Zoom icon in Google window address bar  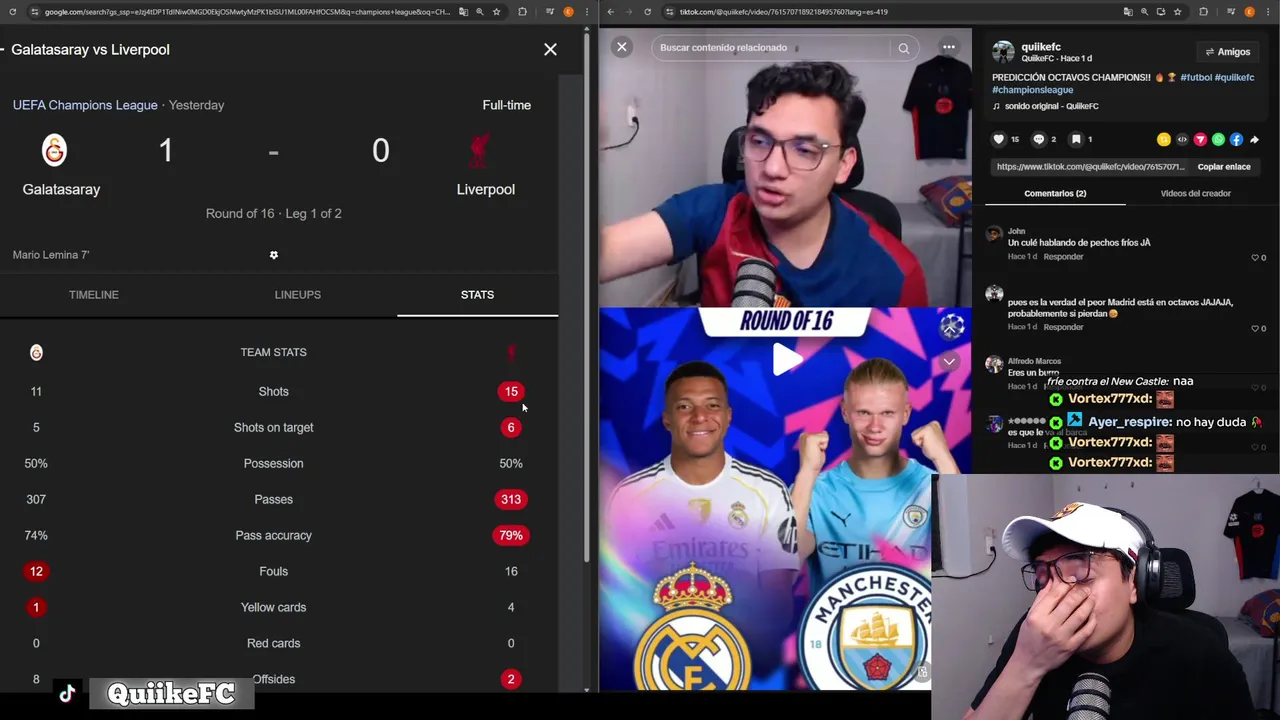(480, 12)
